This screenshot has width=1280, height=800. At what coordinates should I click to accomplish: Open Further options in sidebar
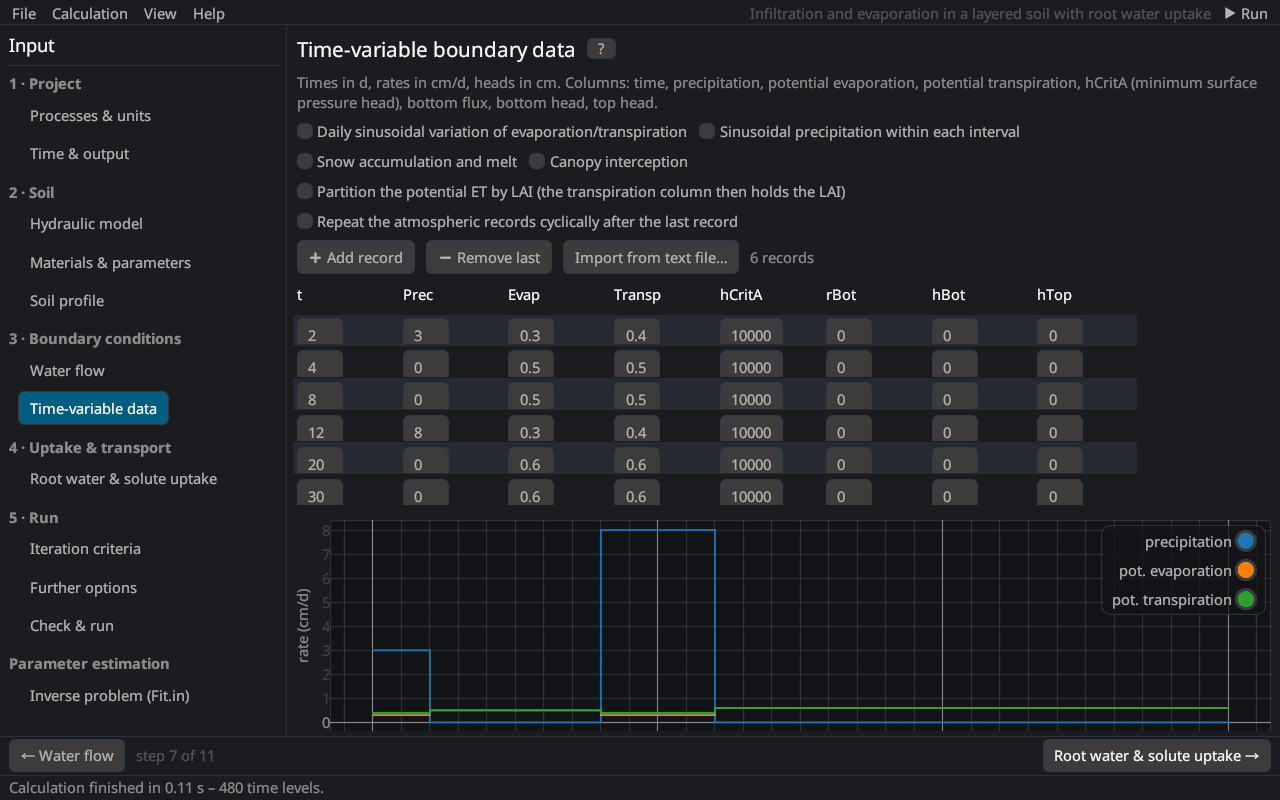click(83, 588)
